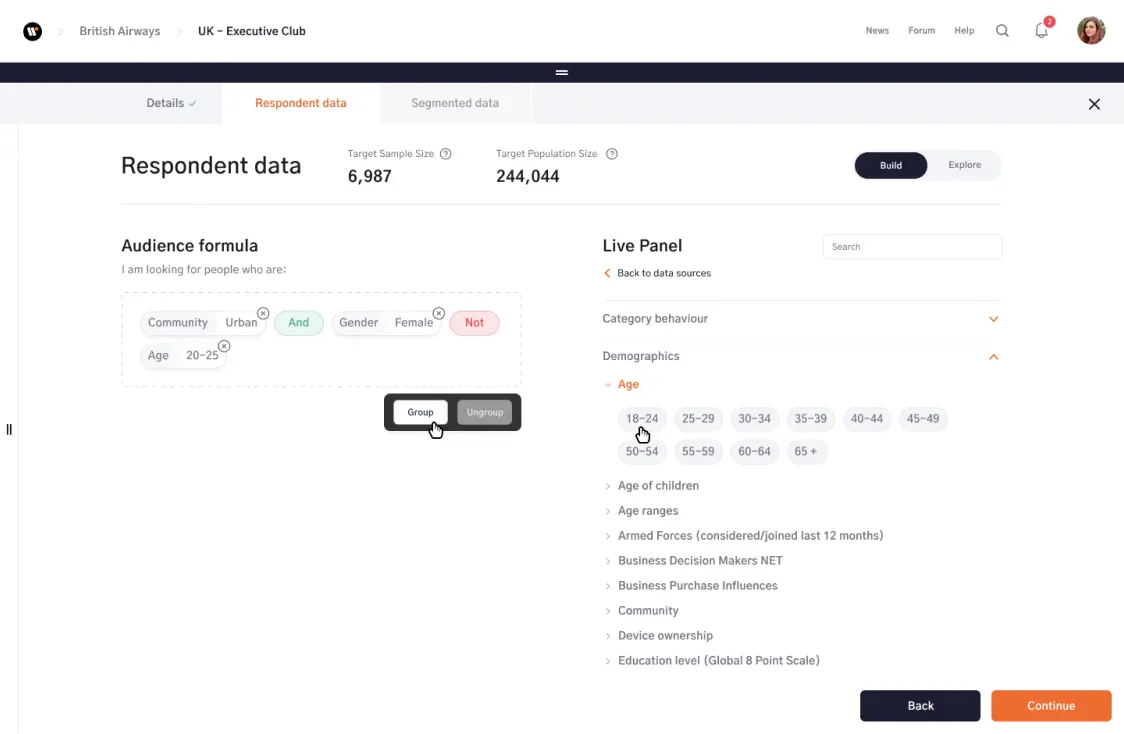1124x734 pixels.
Task: Click the left sidebar drag handle
Action: tap(9, 429)
